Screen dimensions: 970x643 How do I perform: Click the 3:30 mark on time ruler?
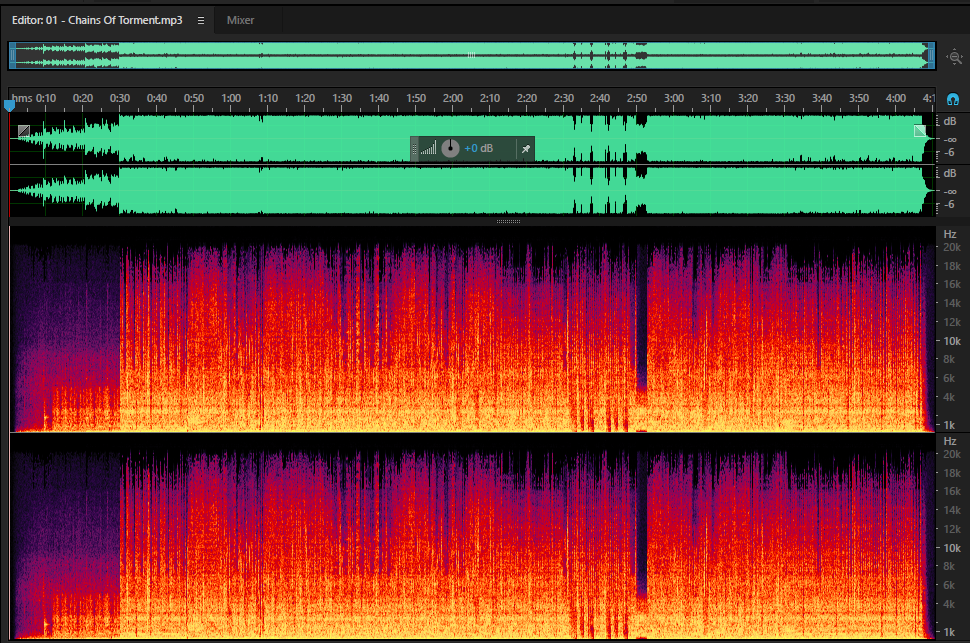click(x=785, y=98)
